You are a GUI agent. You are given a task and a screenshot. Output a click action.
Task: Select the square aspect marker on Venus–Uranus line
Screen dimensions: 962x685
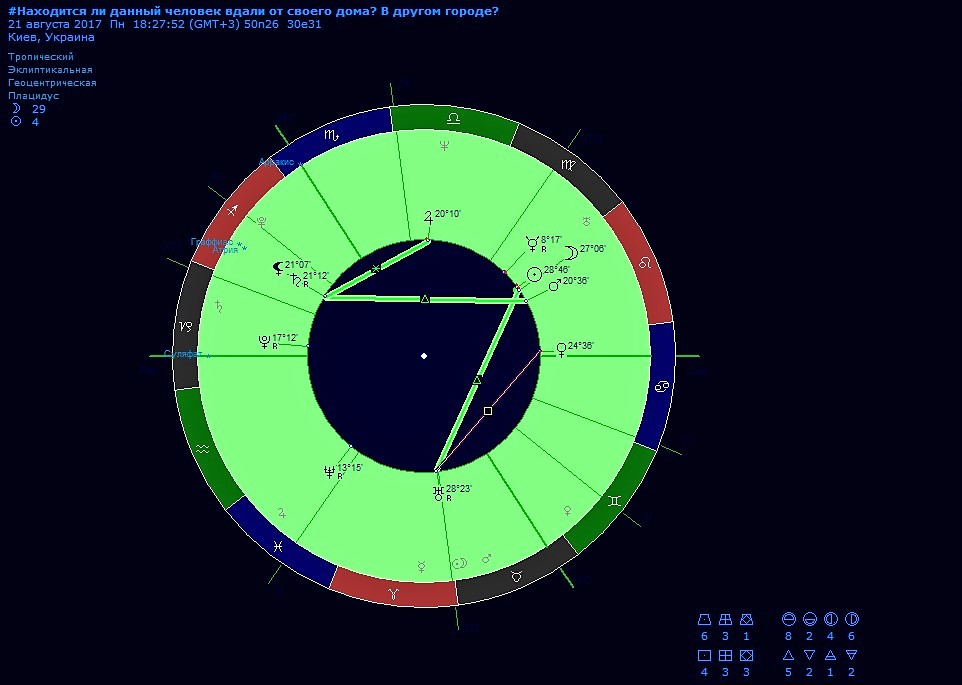point(488,411)
